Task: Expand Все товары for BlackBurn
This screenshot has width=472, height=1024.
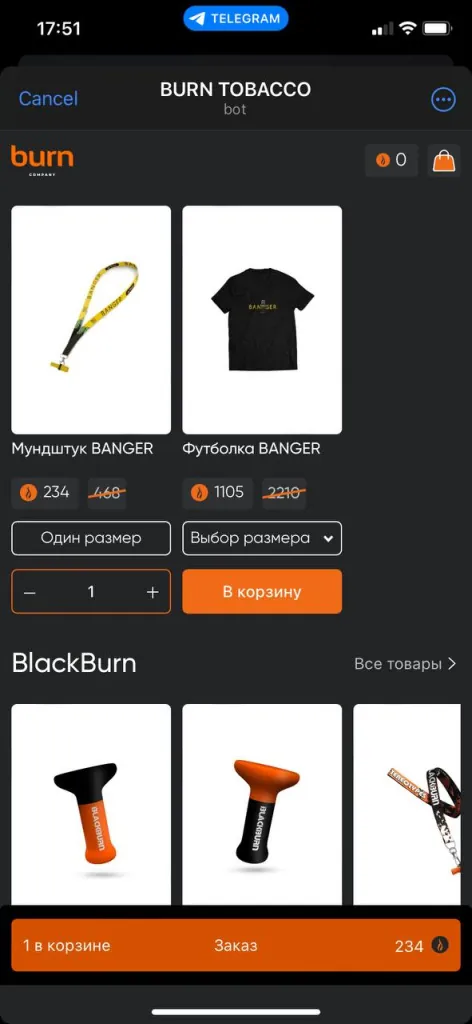Action: point(405,664)
